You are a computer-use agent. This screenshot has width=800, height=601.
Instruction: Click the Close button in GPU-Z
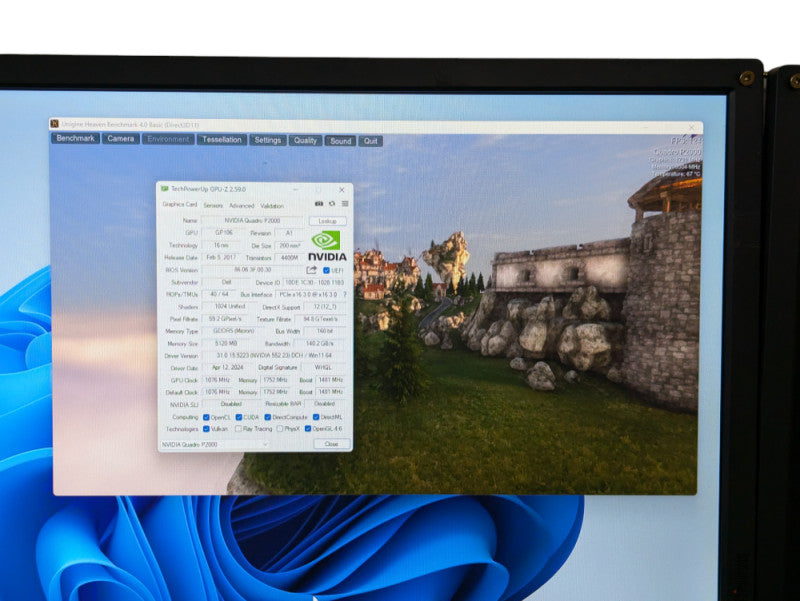(x=331, y=444)
